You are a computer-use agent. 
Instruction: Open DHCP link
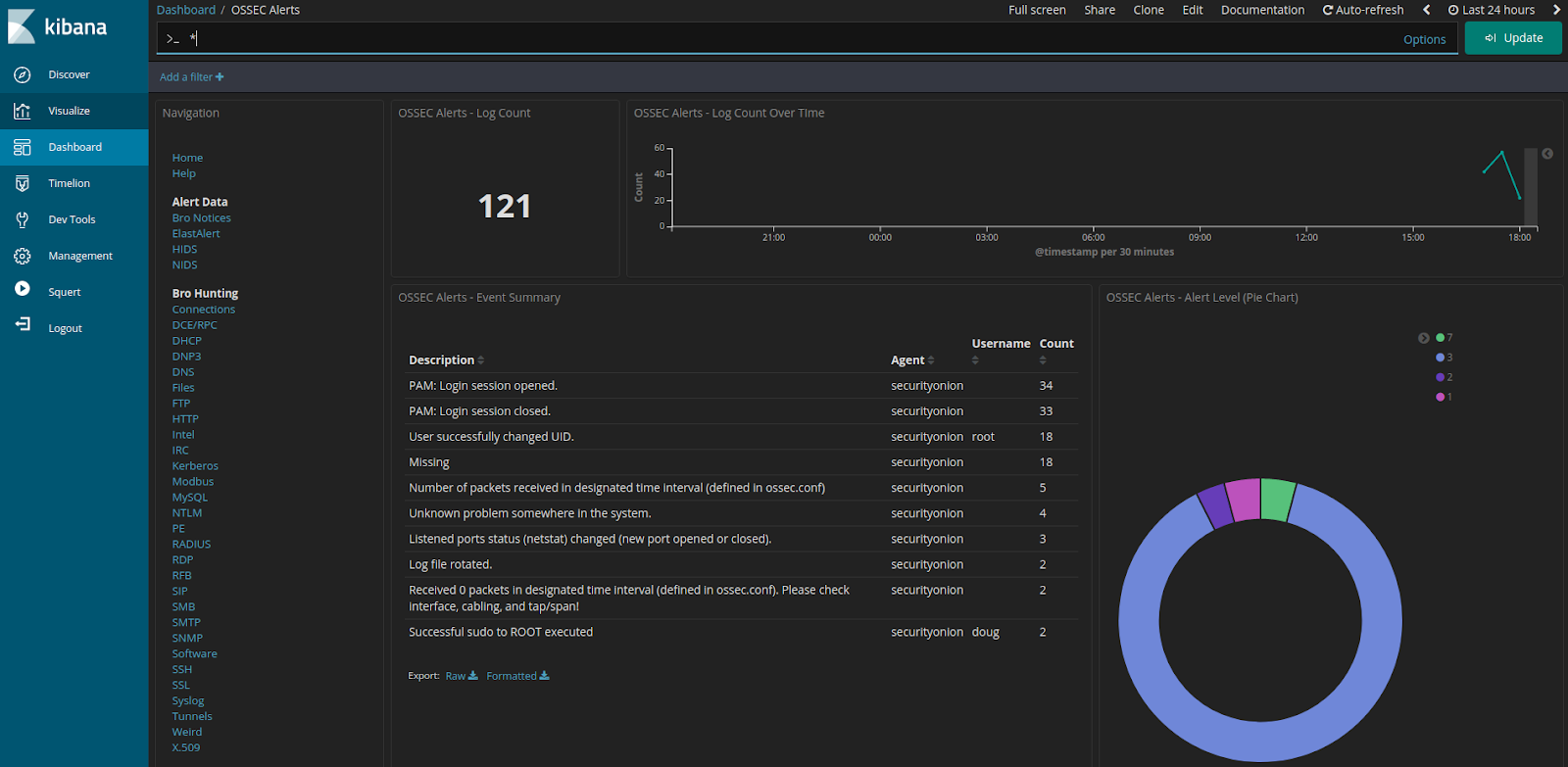(186, 341)
